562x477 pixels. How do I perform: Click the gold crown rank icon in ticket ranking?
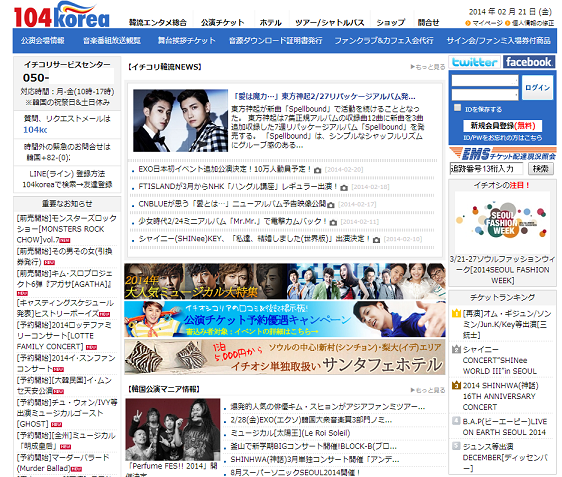456,313
